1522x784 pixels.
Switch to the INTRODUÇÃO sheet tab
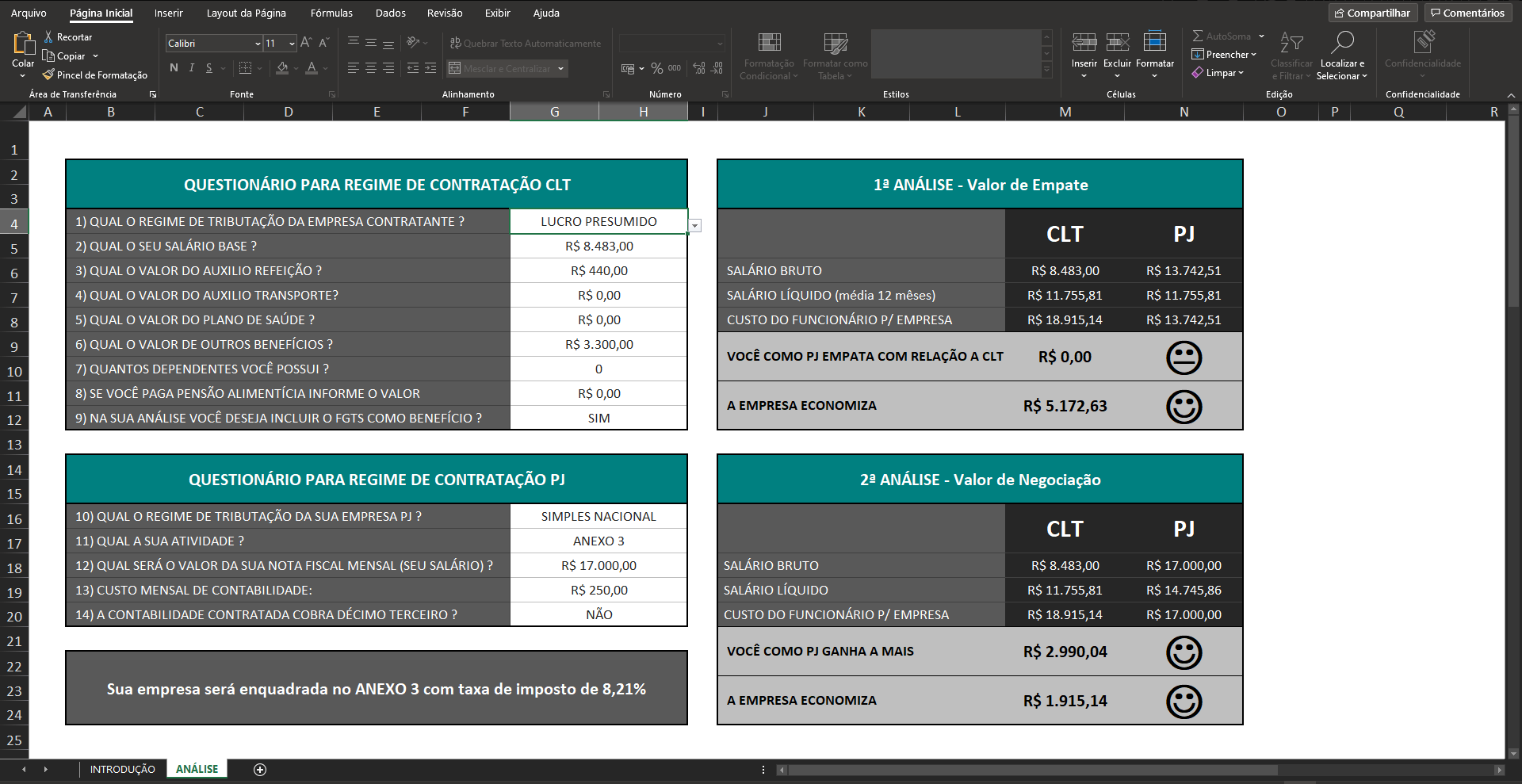click(122, 769)
